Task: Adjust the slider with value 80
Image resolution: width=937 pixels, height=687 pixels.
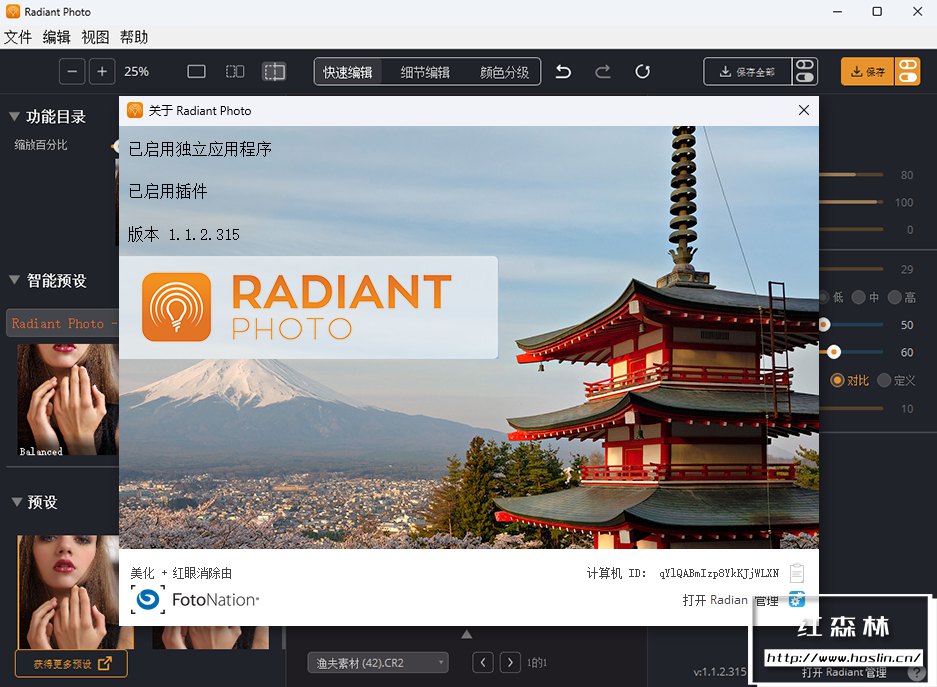Action: pos(851,174)
